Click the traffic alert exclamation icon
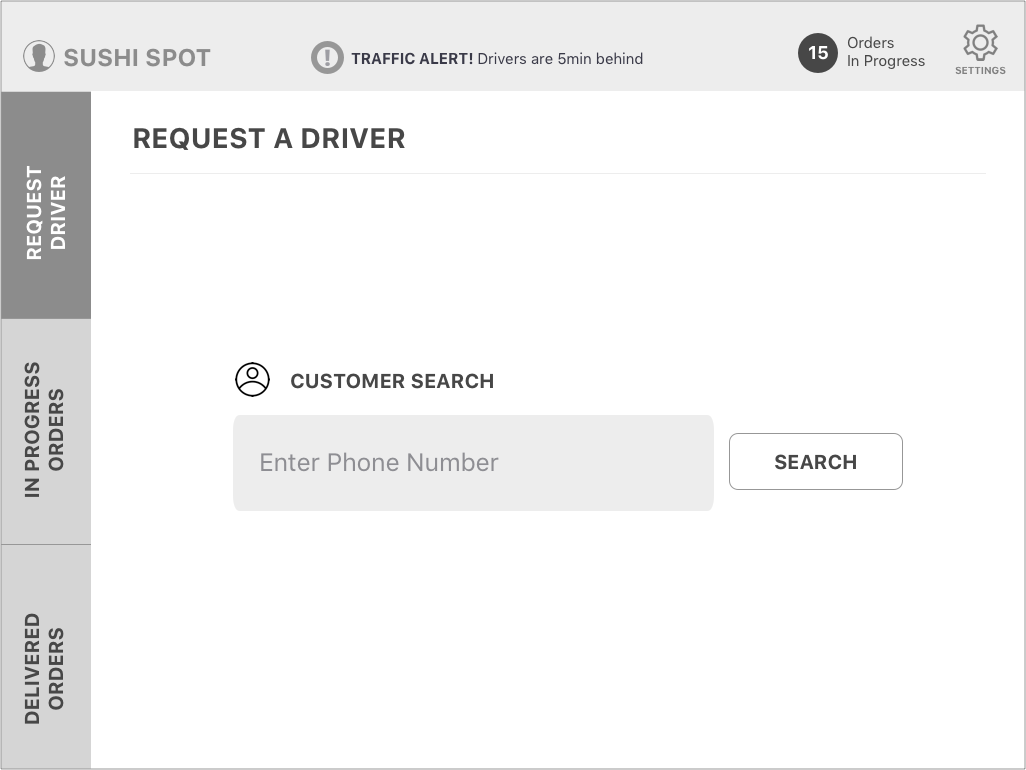 (327, 58)
